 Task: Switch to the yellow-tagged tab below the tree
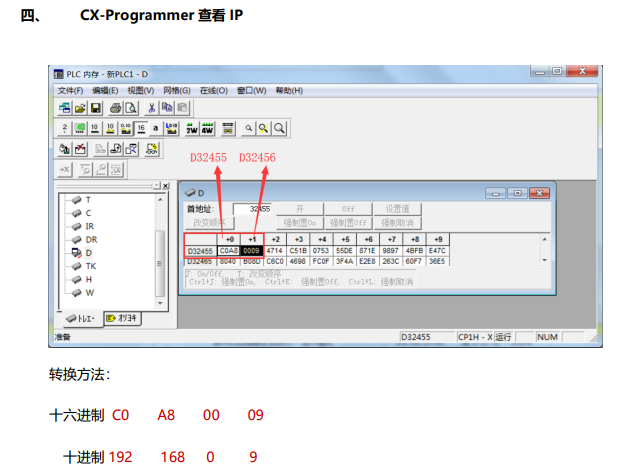(x=123, y=319)
